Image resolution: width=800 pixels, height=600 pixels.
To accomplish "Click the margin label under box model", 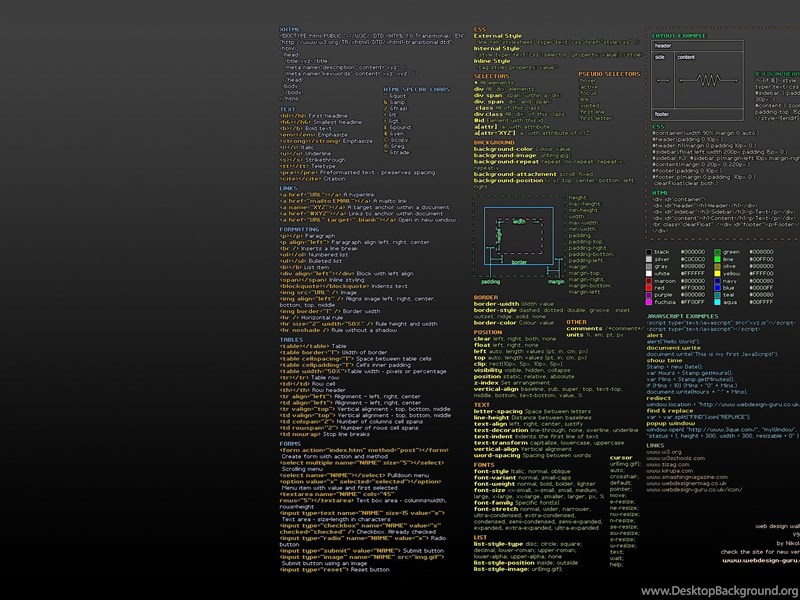I will [x=556, y=282].
